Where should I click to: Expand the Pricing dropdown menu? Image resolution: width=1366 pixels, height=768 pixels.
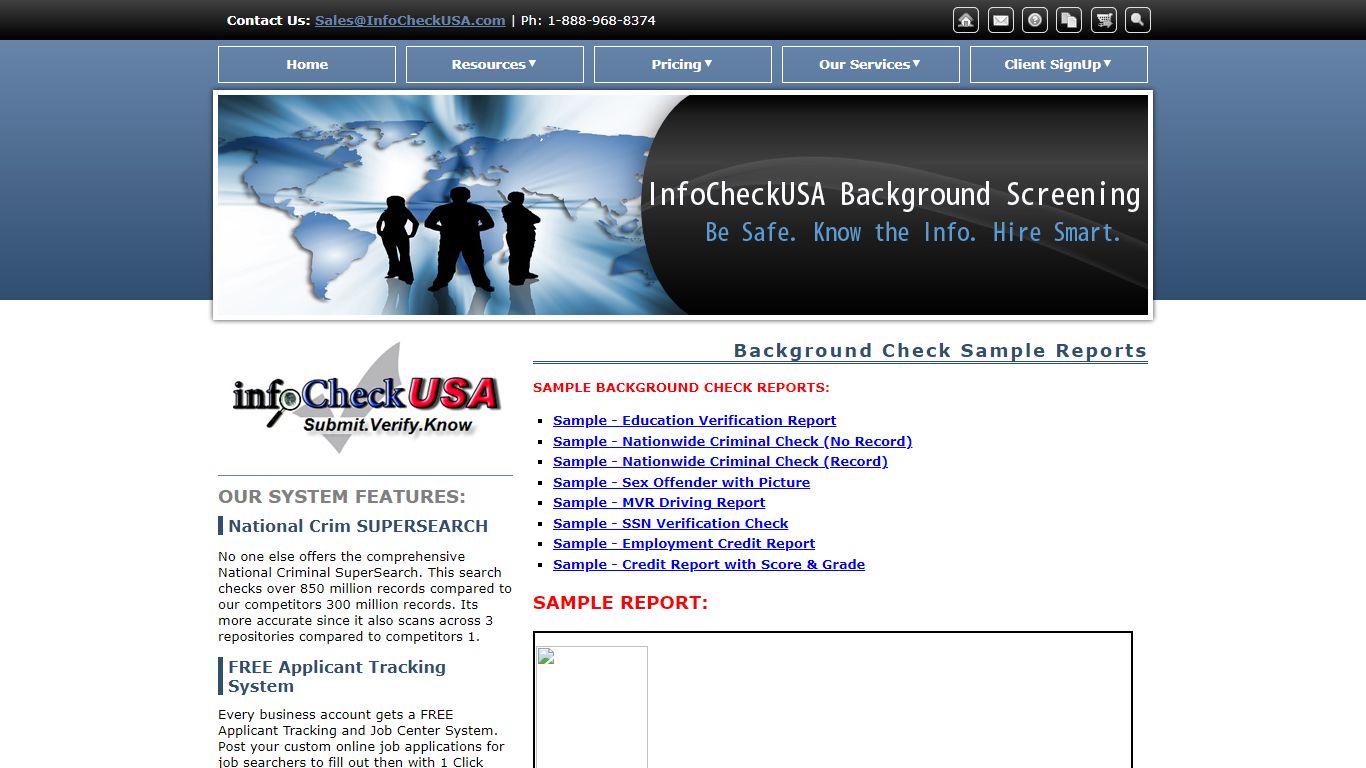point(683,64)
